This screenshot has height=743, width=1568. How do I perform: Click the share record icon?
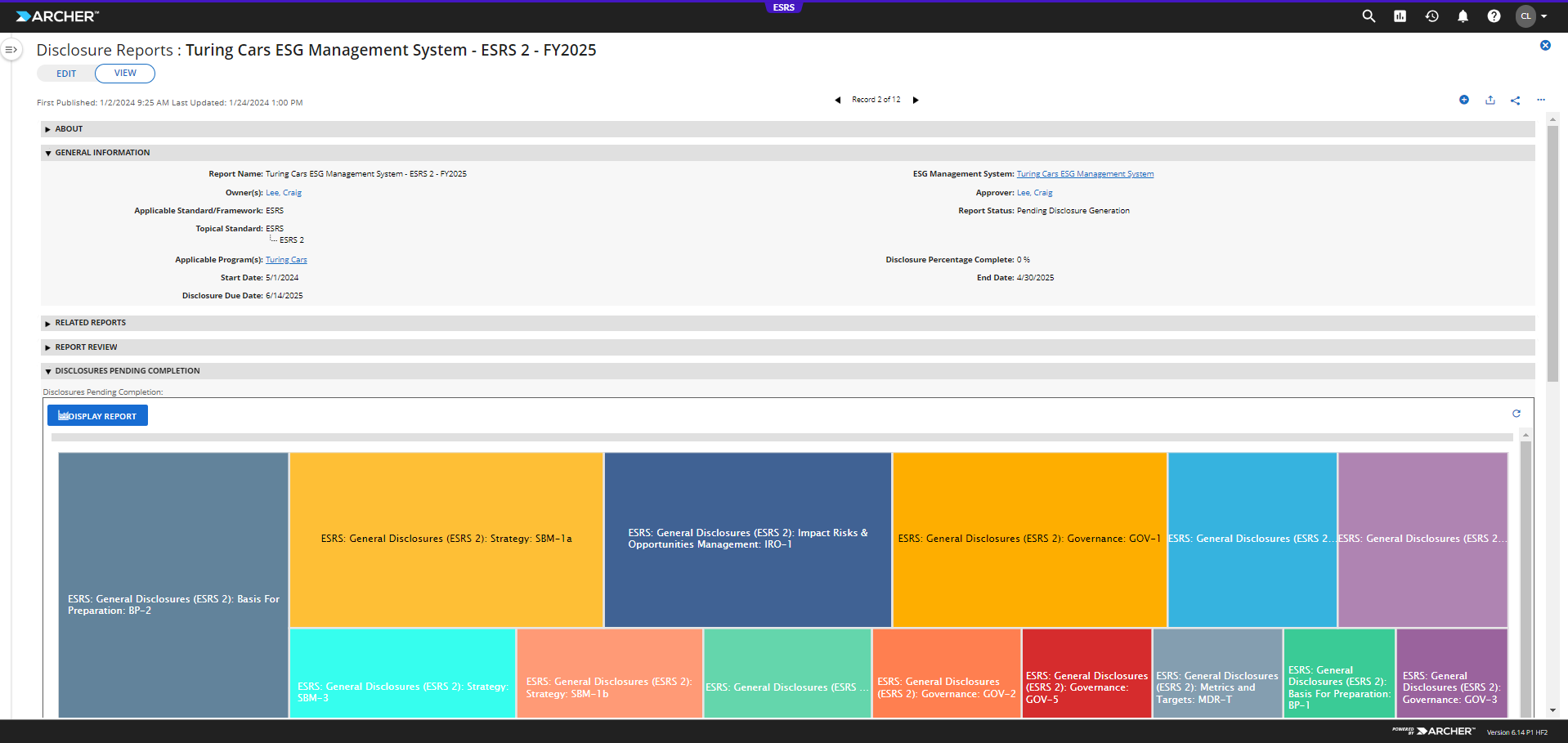[1516, 100]
